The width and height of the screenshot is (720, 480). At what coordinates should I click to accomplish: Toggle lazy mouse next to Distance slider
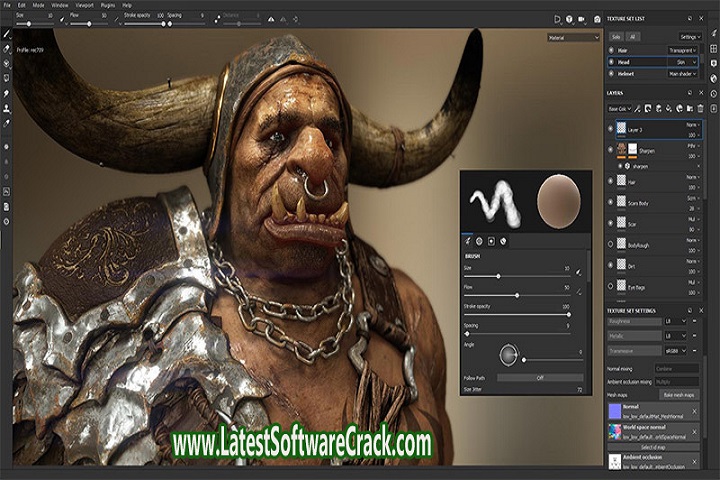[217, 20]
